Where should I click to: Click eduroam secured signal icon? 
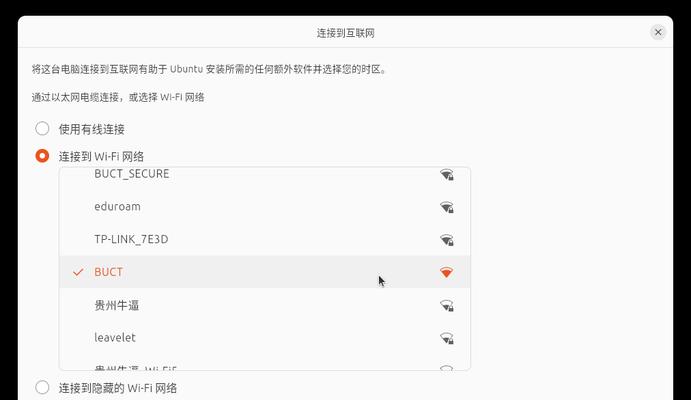[447, 207]
